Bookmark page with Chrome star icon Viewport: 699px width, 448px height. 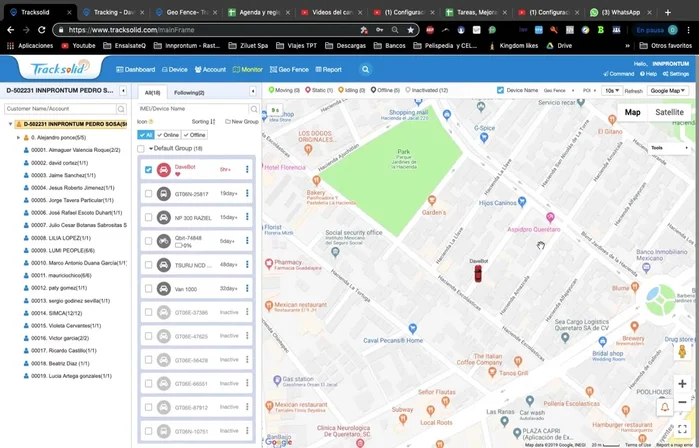click(410, 30)
